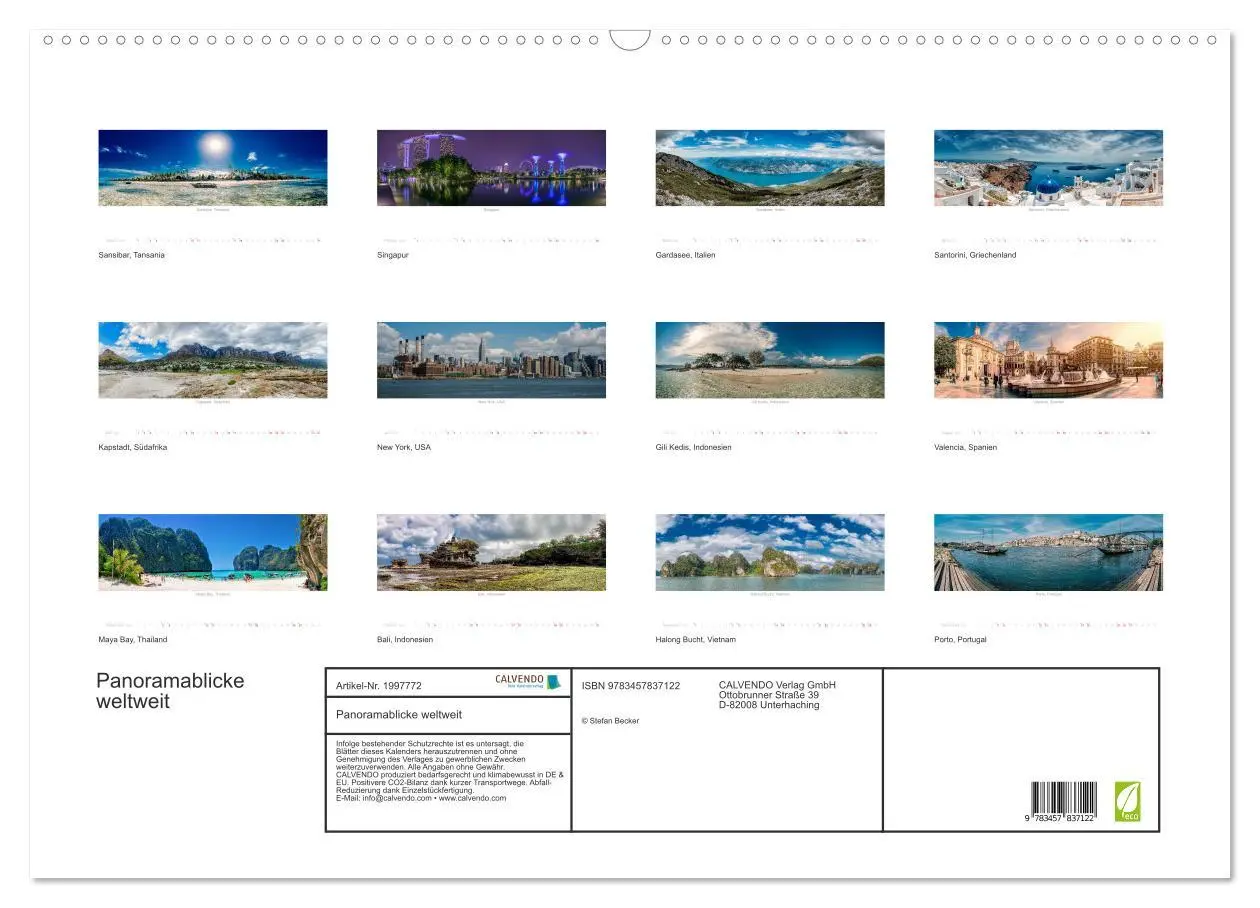Select the Porto, Portugal harbor thumbnail

(1048, 552)
